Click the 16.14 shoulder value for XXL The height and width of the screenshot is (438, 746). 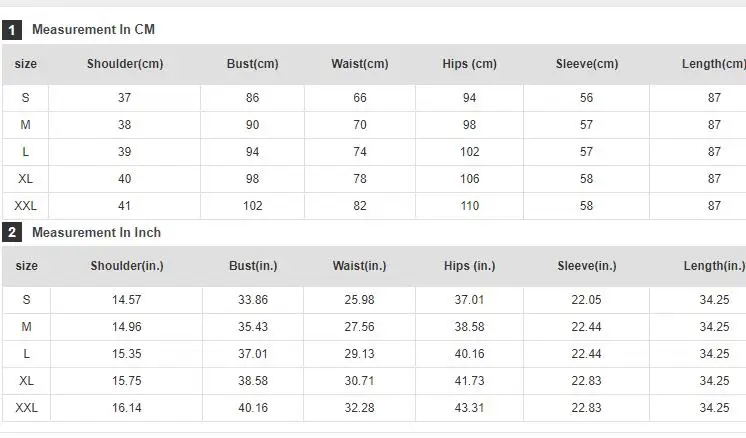[127, 408]
